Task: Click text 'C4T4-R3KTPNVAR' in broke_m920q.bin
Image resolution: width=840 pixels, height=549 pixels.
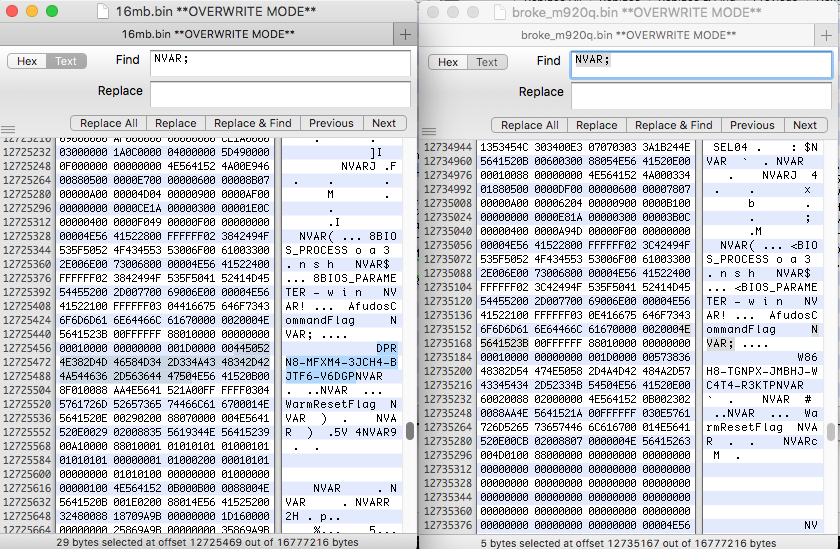Action: click(755, 385)
